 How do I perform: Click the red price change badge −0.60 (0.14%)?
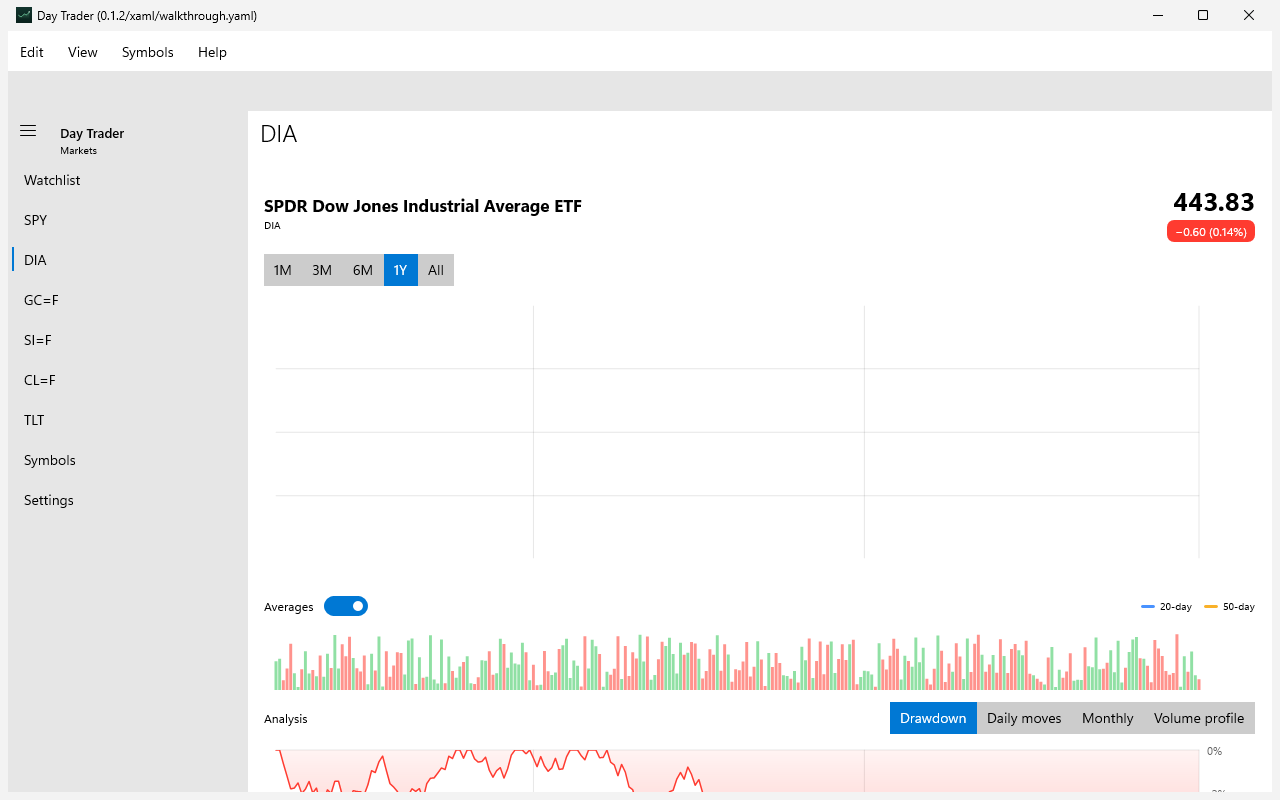[x=1211, y=231]
